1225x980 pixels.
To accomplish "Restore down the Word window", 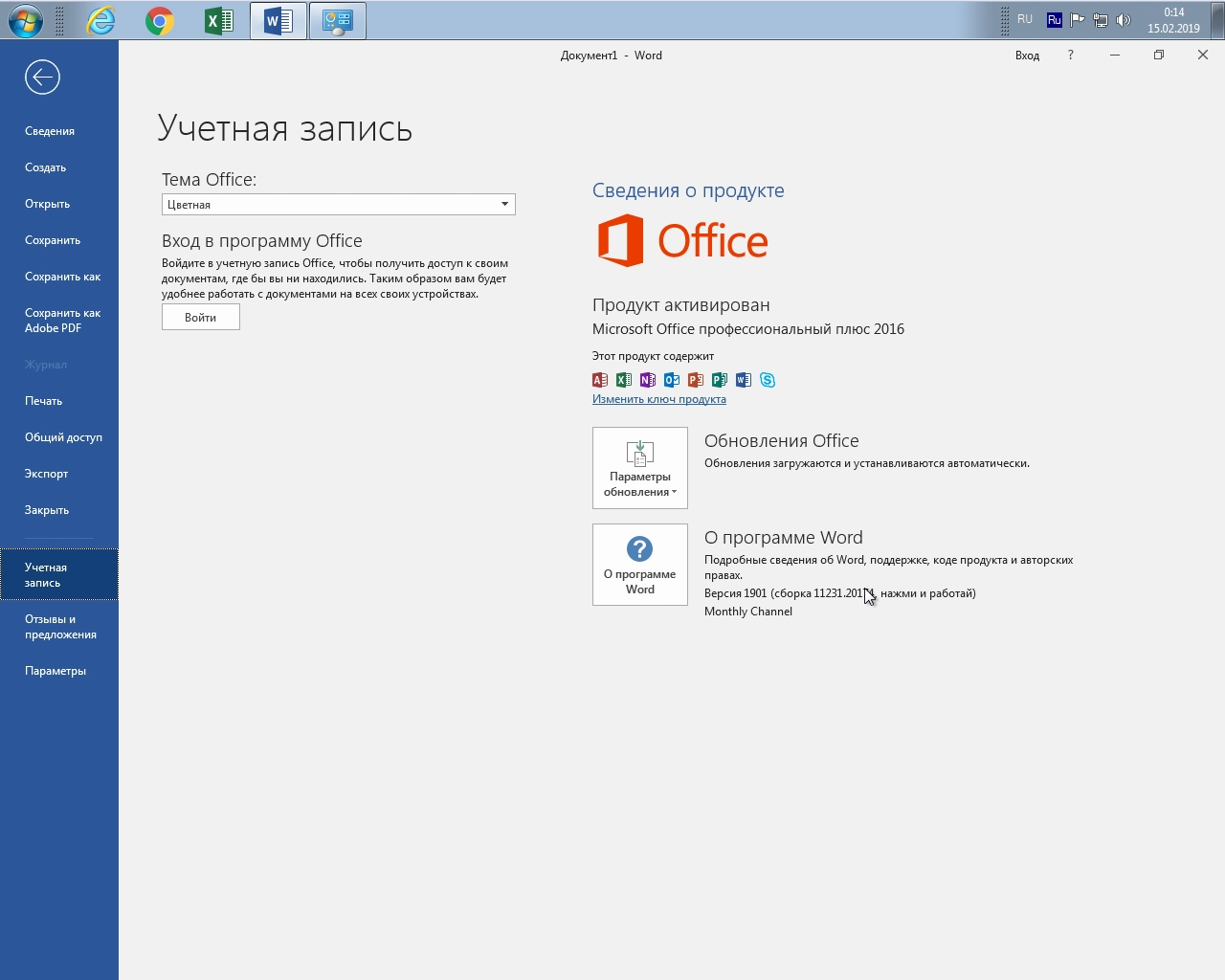I will point(1158,56).
